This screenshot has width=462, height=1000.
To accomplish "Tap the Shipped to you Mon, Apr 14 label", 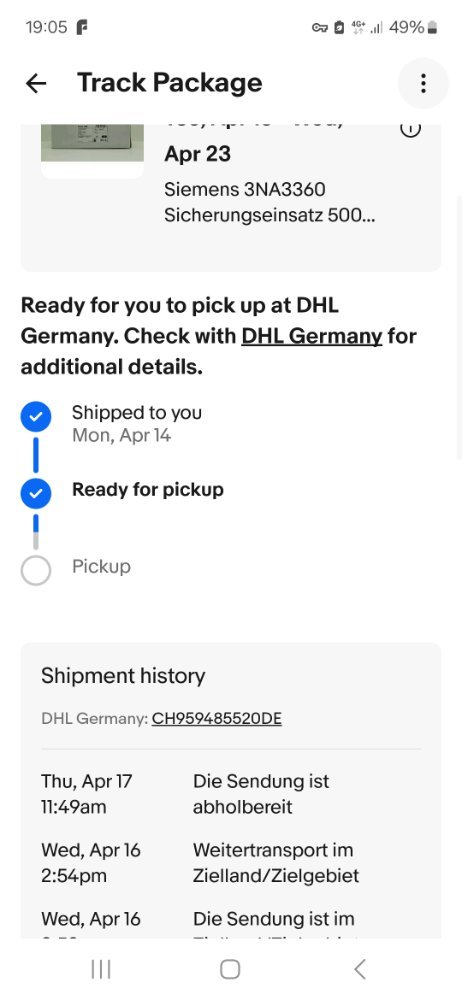I will pyautogui.click(x=137, y=424).
